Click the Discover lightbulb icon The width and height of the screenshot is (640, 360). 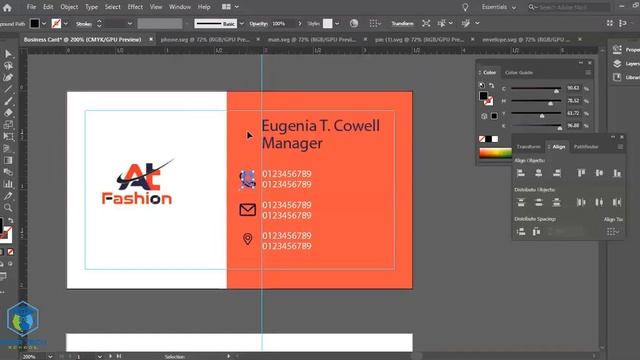coord(465,7)
